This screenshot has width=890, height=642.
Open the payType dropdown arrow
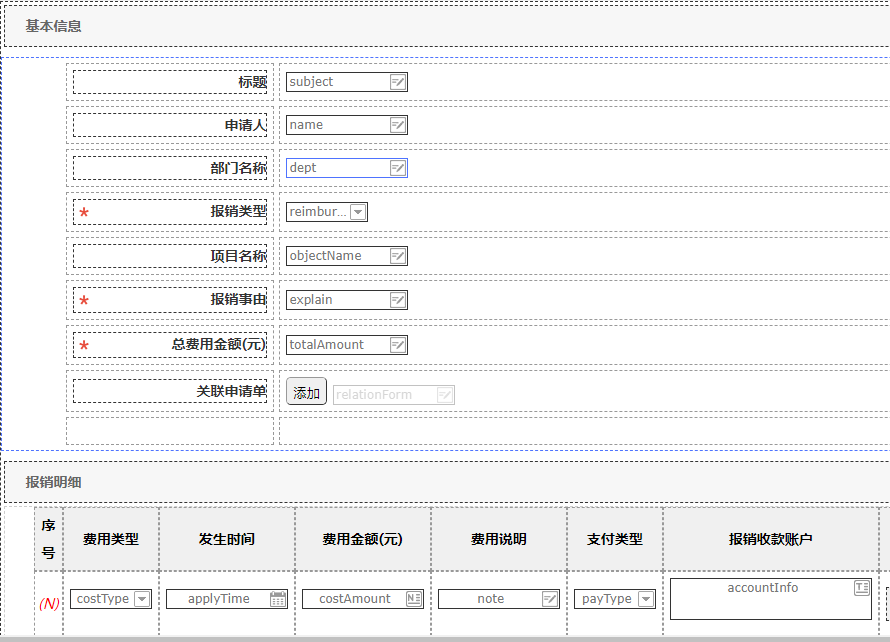[x=646, y=599]
